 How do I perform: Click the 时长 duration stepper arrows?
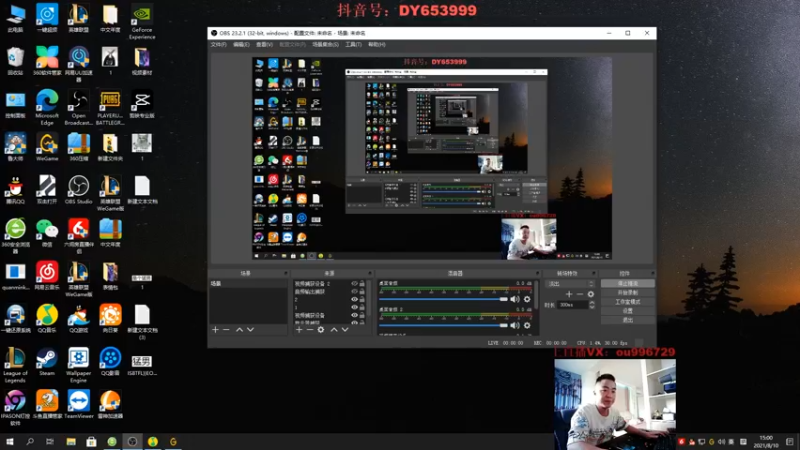click(x=592, y=305)
